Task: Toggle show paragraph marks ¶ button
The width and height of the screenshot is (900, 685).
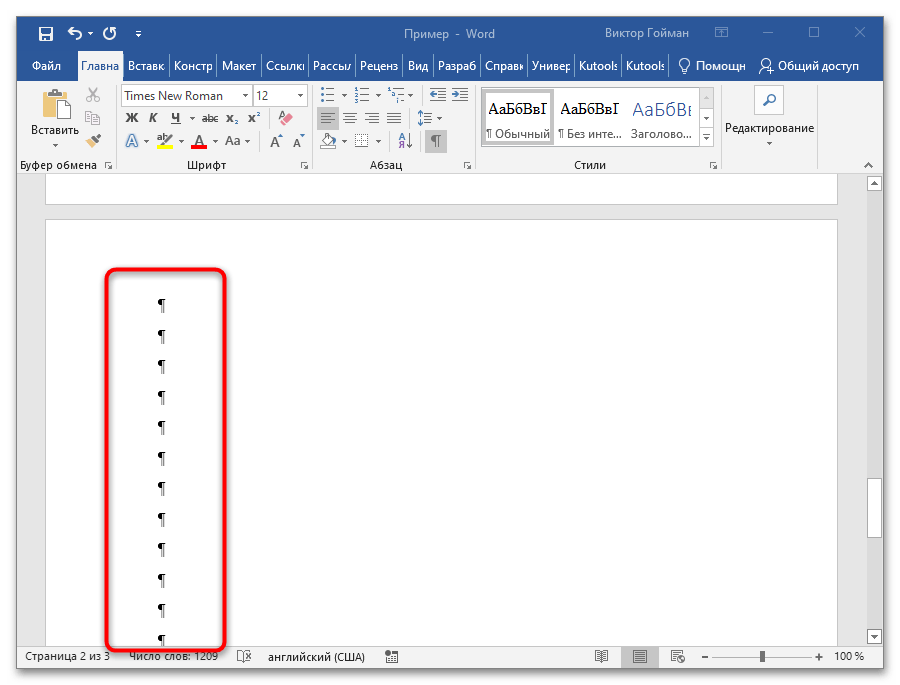Action: [436, 141]
